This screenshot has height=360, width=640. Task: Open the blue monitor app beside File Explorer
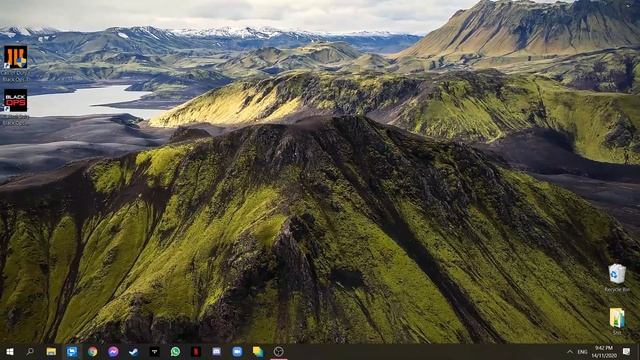click(x=72, y=351)
